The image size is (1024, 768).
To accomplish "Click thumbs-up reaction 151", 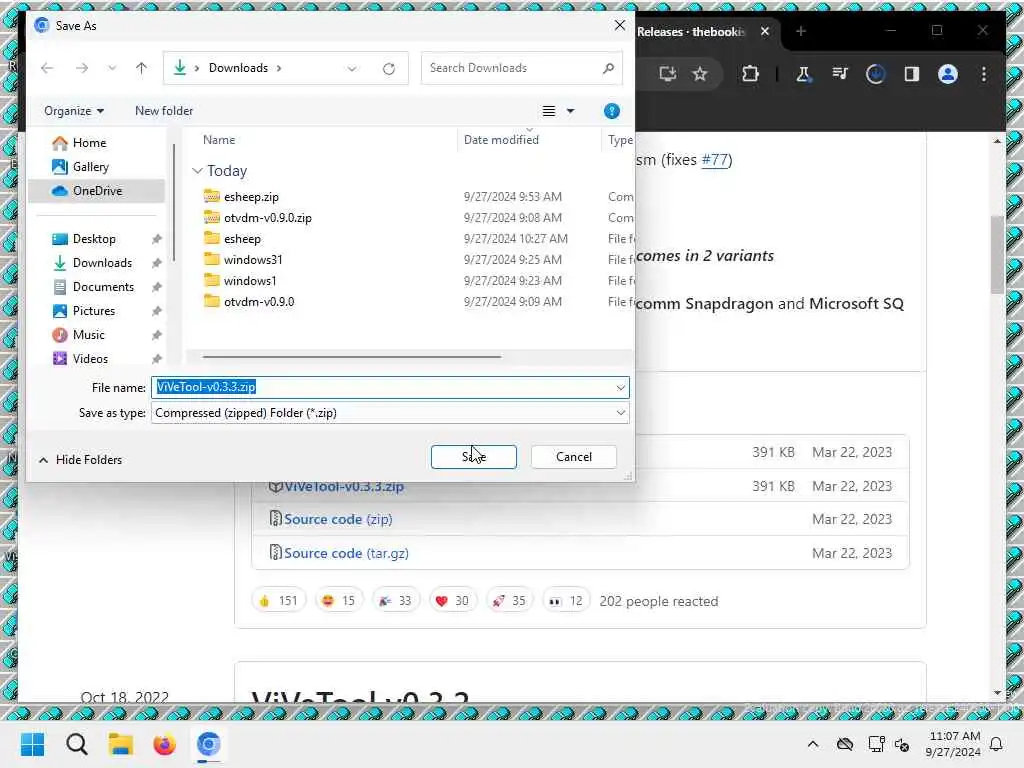I will coord(278,601).
